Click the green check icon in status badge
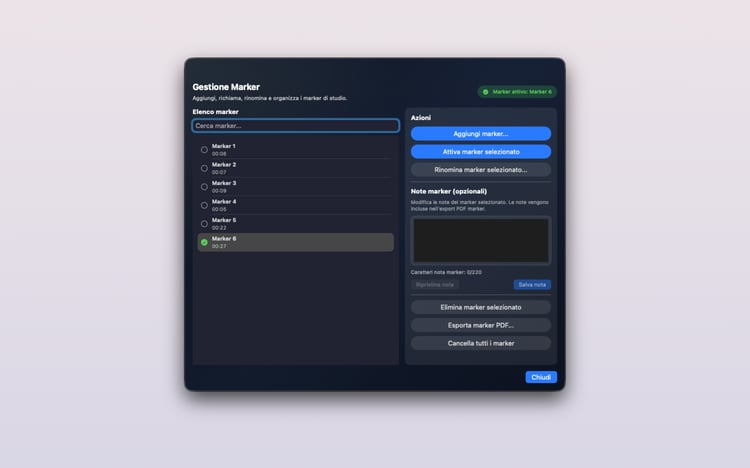 tap(485, 92)
